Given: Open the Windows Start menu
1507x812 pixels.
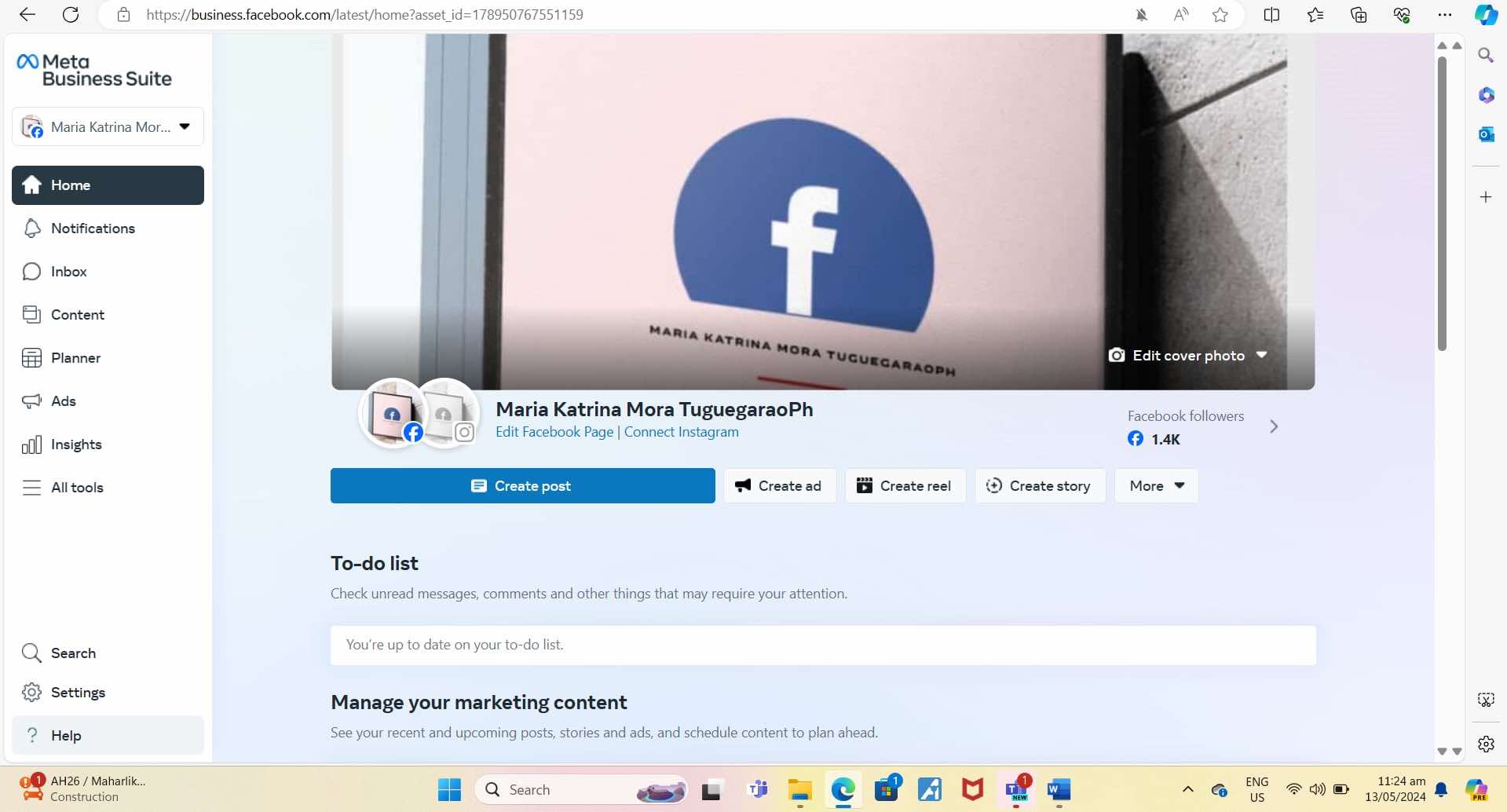Looking at the screenshot, I should pyautogui.click(x=449, y=790).
